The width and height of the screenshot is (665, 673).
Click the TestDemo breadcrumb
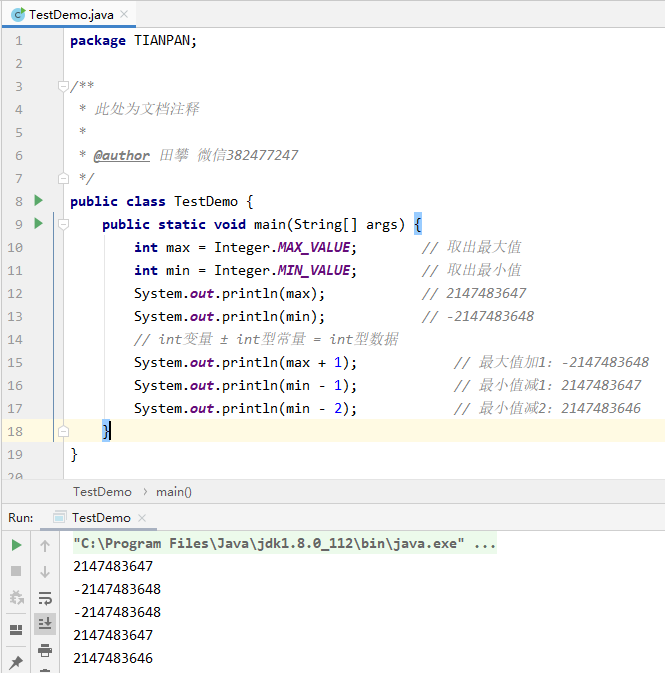point(102,491)
